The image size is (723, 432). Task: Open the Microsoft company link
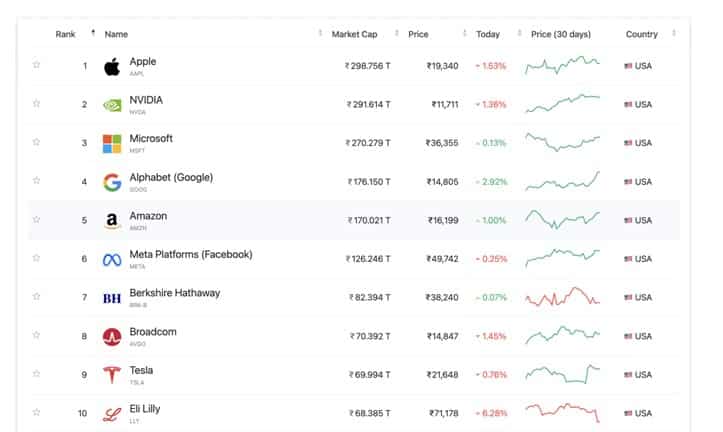(x=151, y=139)
